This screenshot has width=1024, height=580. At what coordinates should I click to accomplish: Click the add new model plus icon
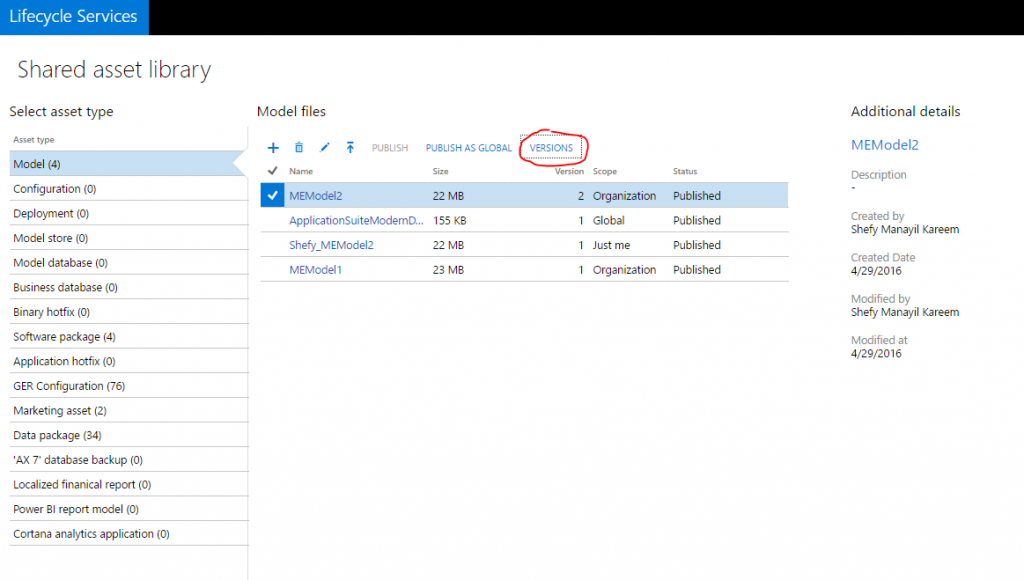pyautogui.click(x=273, y=148)
